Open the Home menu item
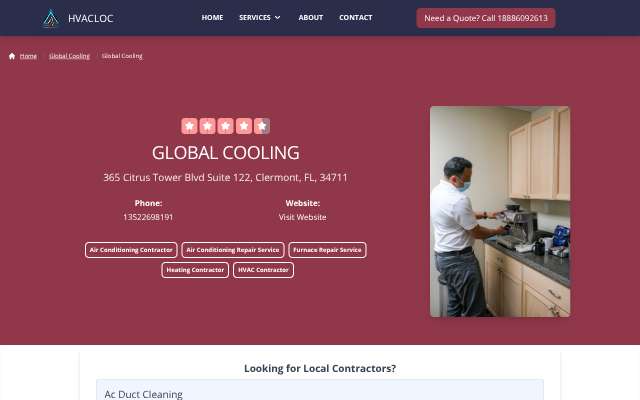The height and width of the screenshot is (400, 640). pyautogui.click(x=212, y=18)
